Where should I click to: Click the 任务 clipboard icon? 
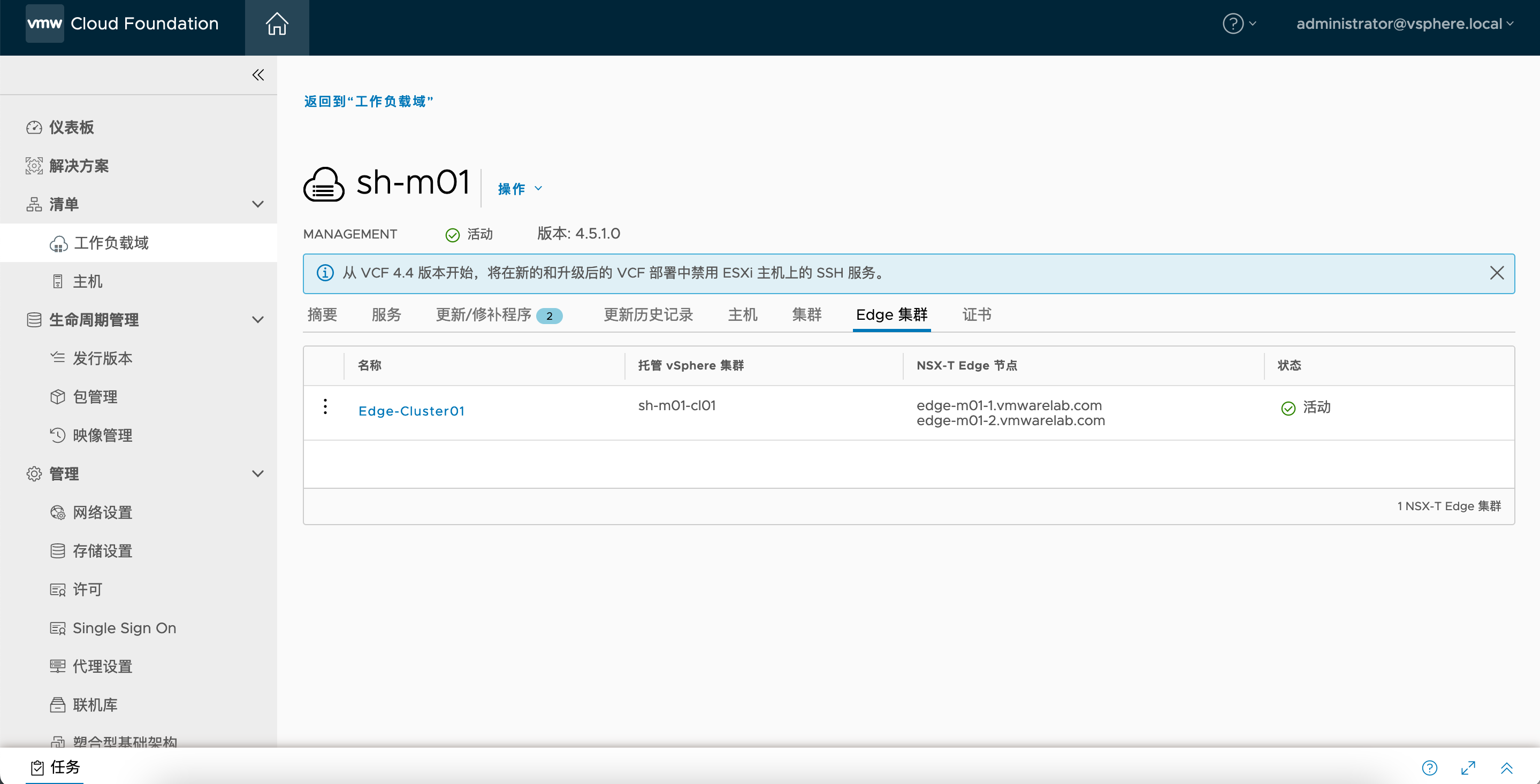[x=37, y=767]
